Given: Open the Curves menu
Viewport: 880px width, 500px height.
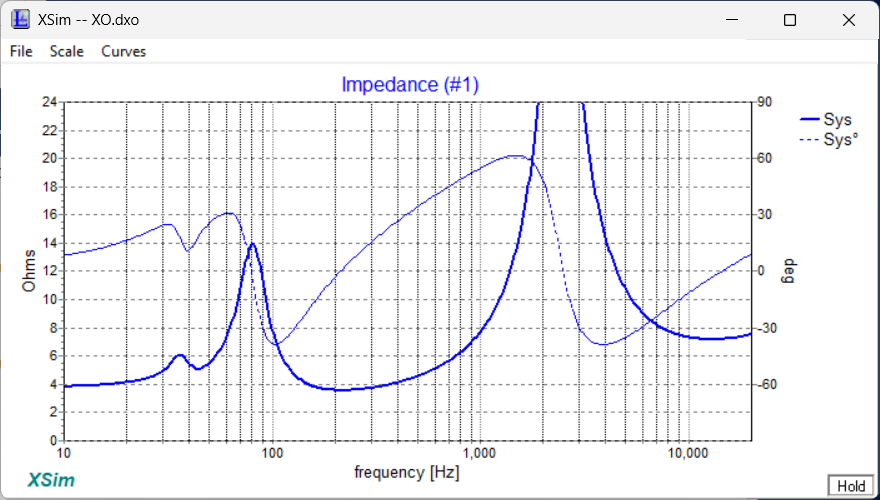Looking at the screenshot, I should click(123, 51).
